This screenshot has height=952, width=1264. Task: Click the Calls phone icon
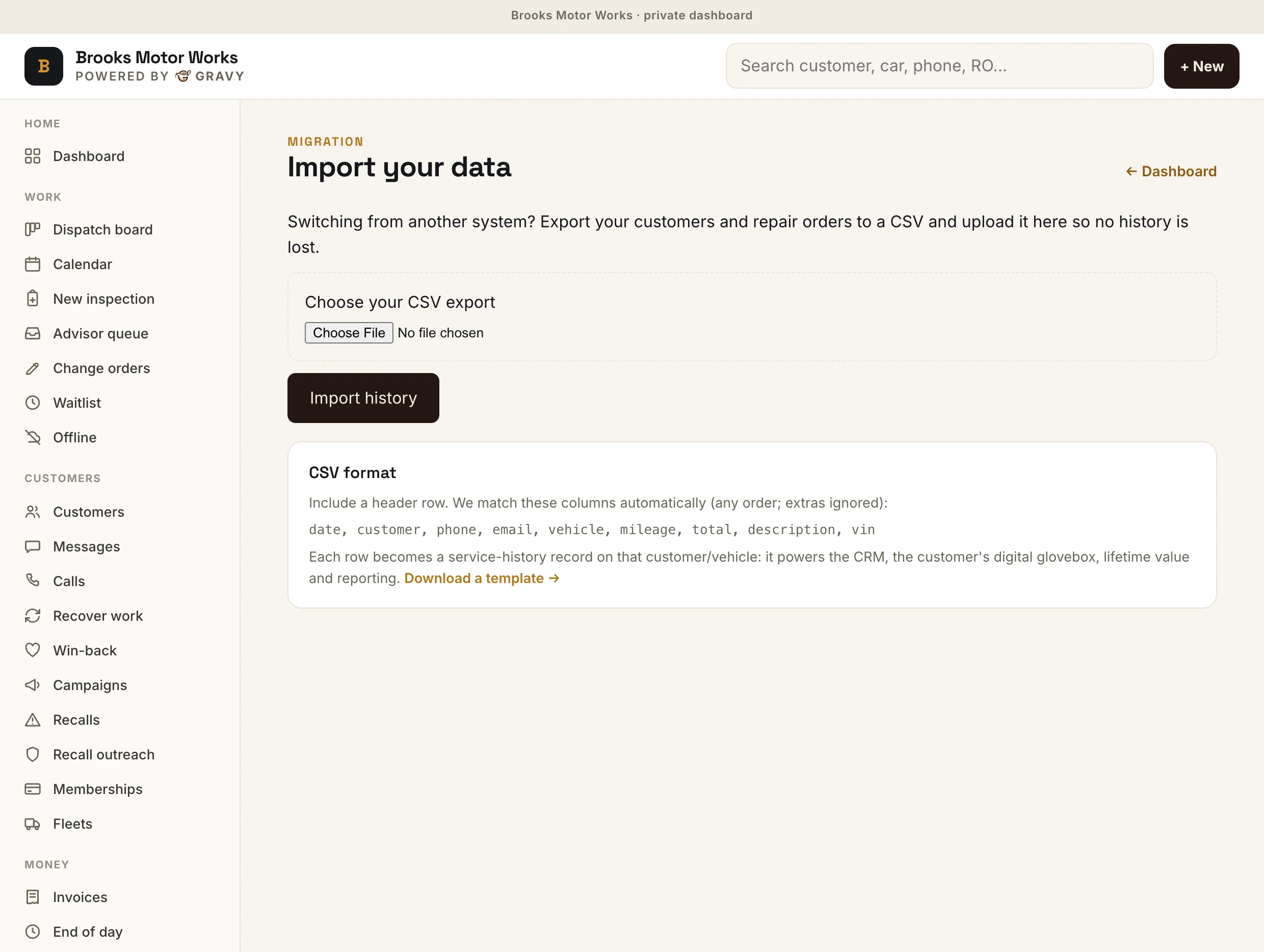point(33,580)
